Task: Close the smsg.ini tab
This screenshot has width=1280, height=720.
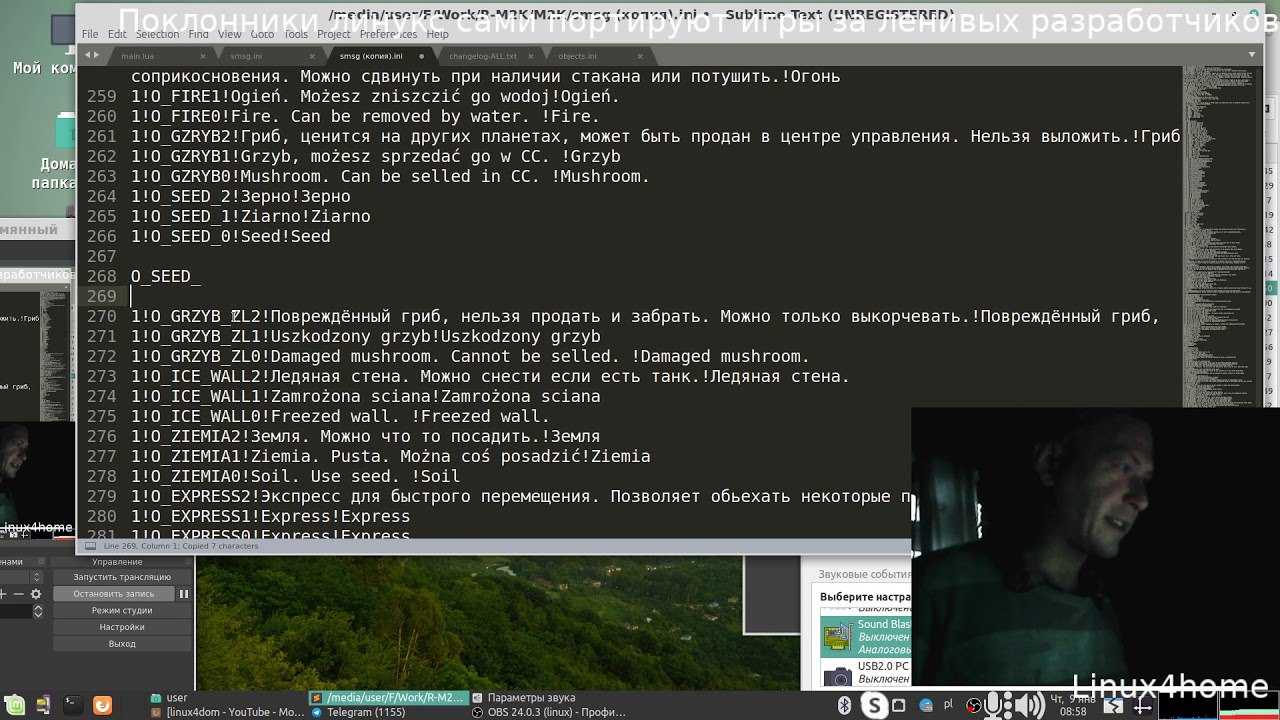Action: 312,56
